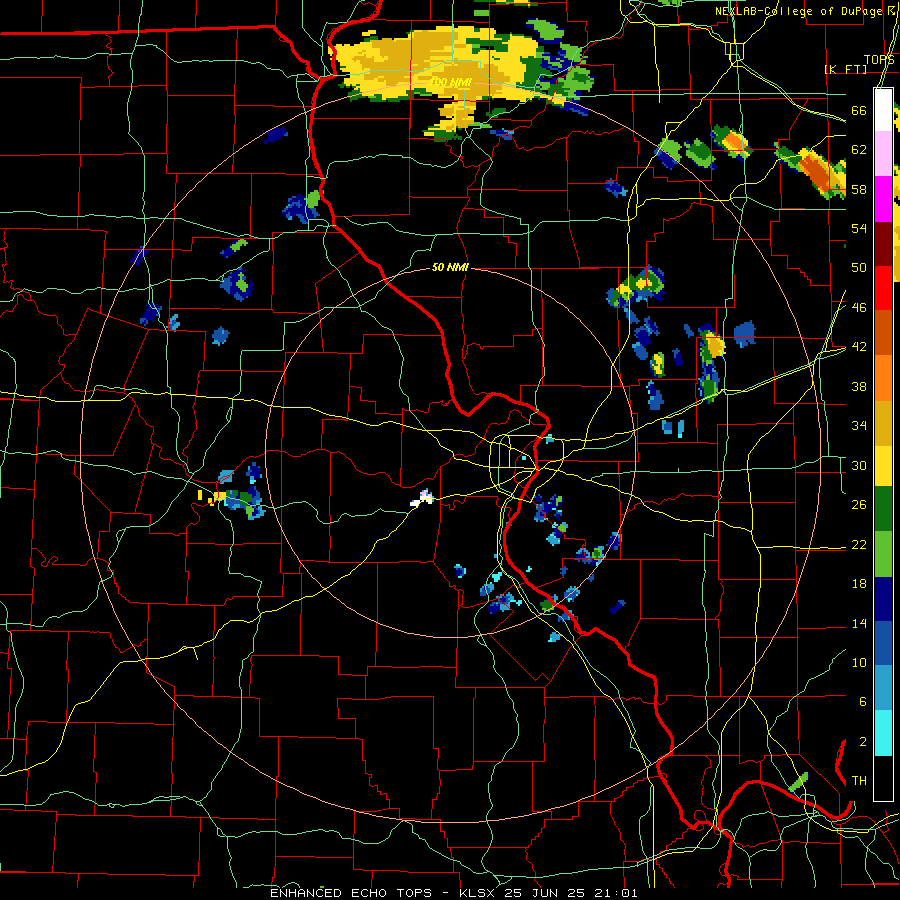
Task: Click the "42" legend value
Action: [x=859, y=347]
